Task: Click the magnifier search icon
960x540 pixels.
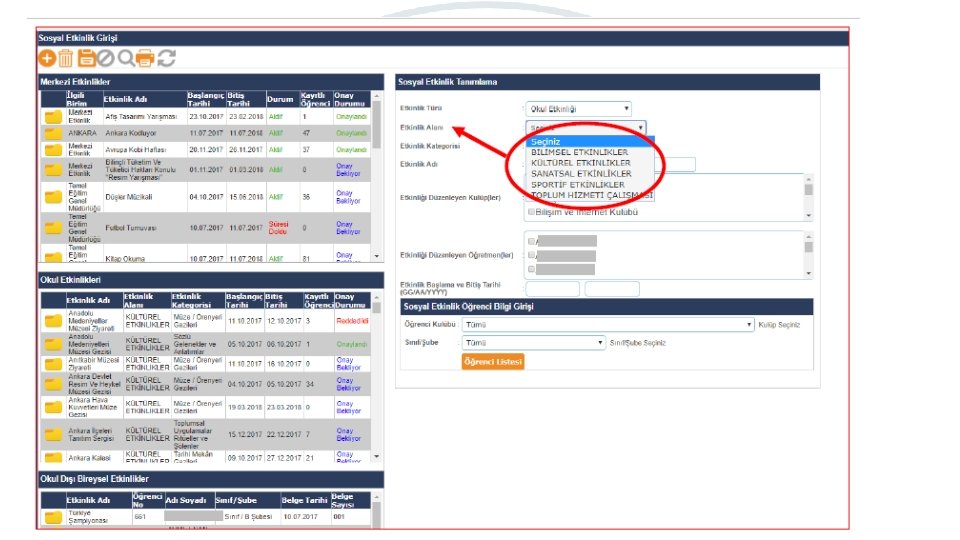Action: (126, 58)
